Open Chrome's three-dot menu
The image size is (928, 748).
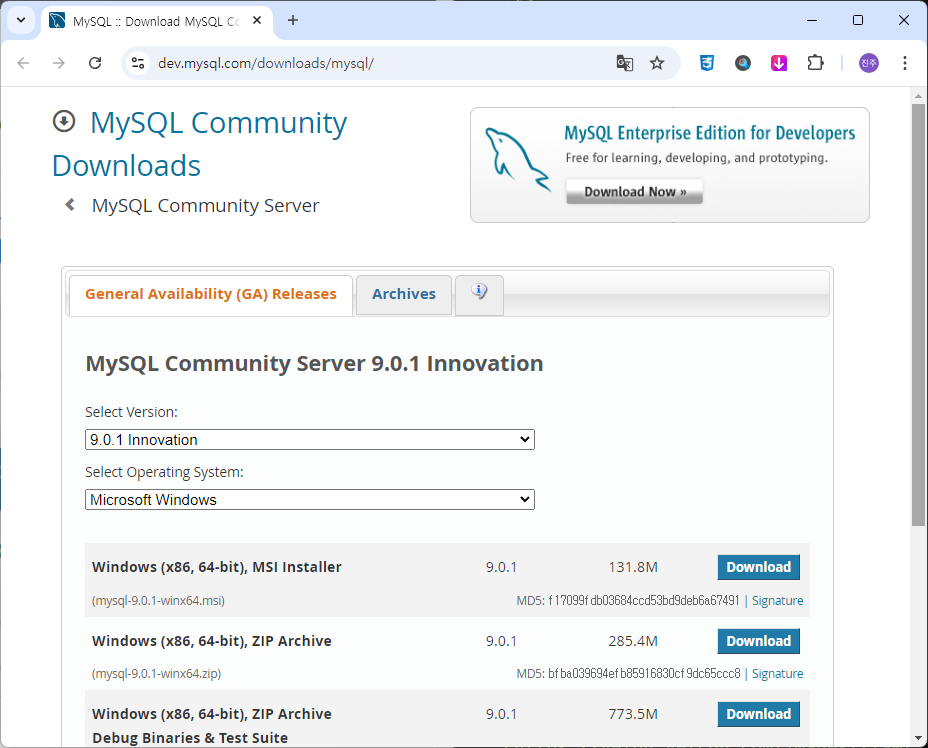pyautogui.click(x=905, y=63)
